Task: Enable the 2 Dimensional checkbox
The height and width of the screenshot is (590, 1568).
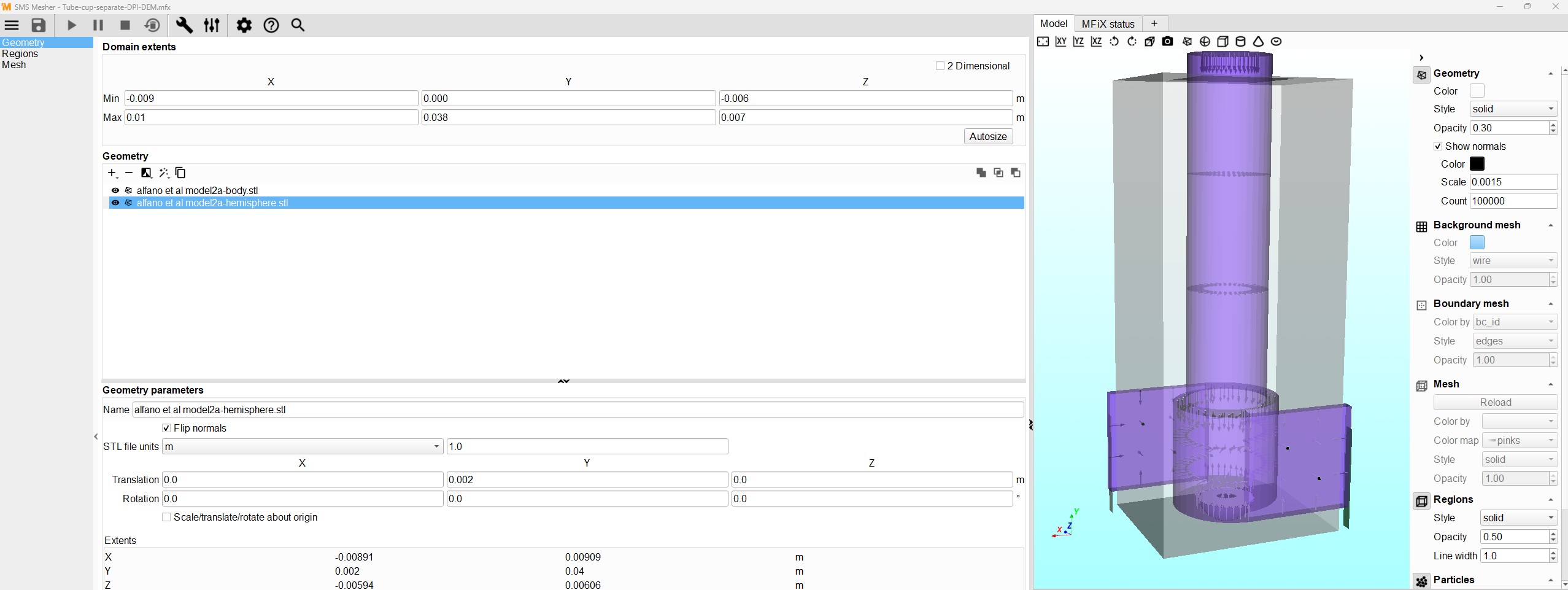Action: coord(940,66)
